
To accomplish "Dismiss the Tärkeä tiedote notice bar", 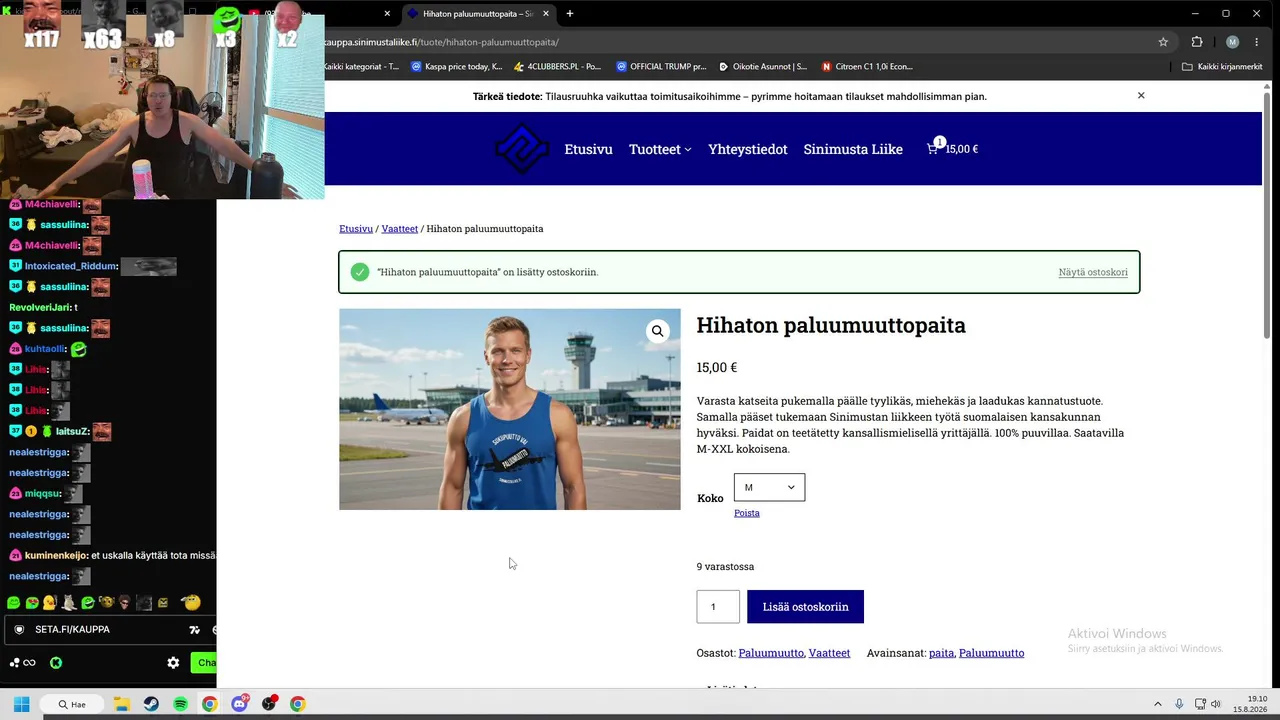I will pos(1141,96).
